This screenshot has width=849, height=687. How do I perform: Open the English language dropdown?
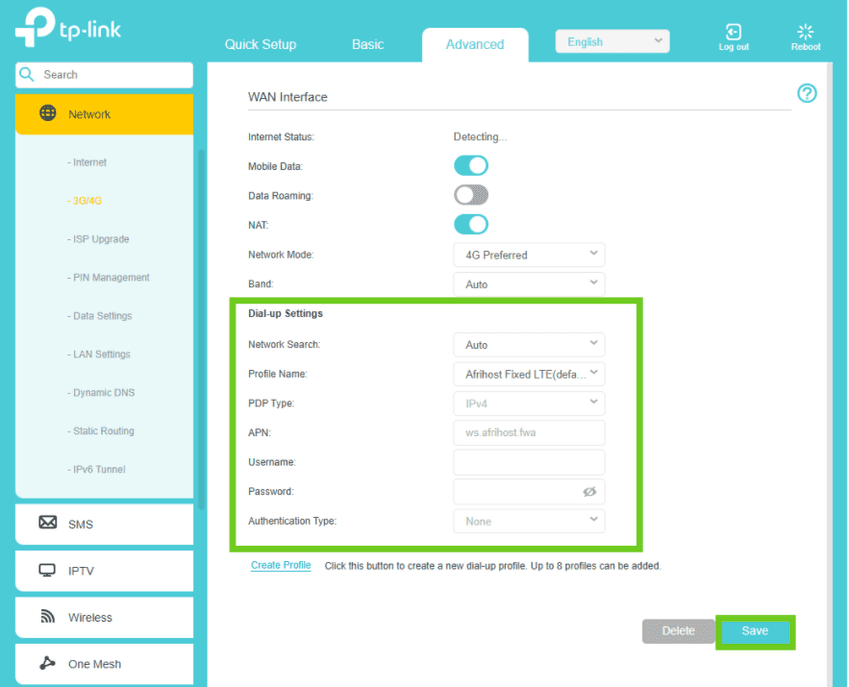click(x=612, y=42)
